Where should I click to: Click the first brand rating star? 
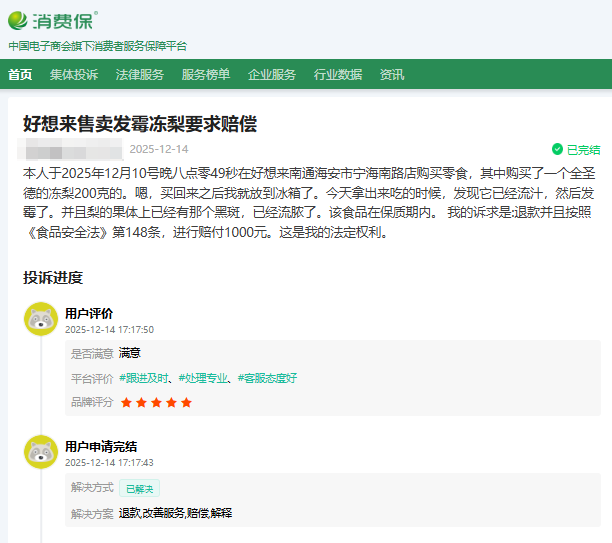[x=126, y=402]
